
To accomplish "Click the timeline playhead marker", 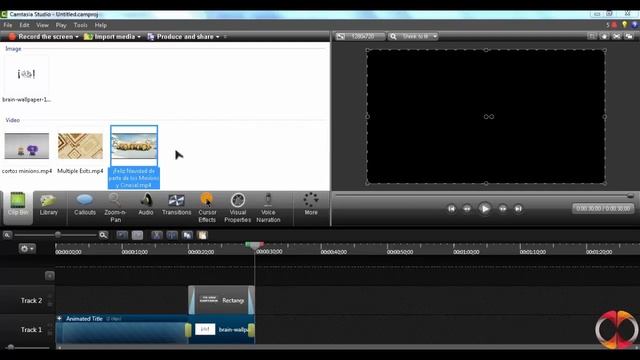I will click(254, 245).
